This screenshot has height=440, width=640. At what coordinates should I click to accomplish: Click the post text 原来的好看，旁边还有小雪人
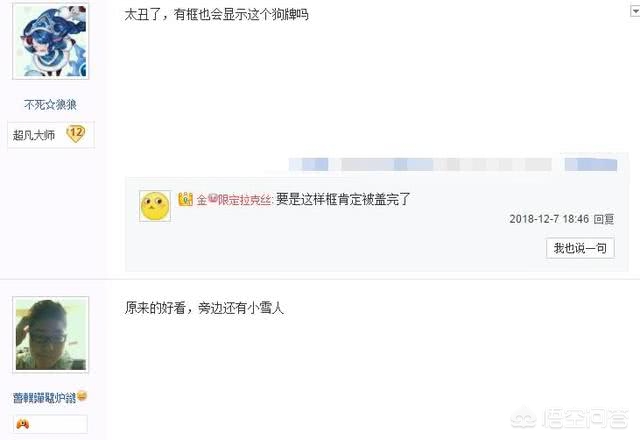[x=204, y=308]
